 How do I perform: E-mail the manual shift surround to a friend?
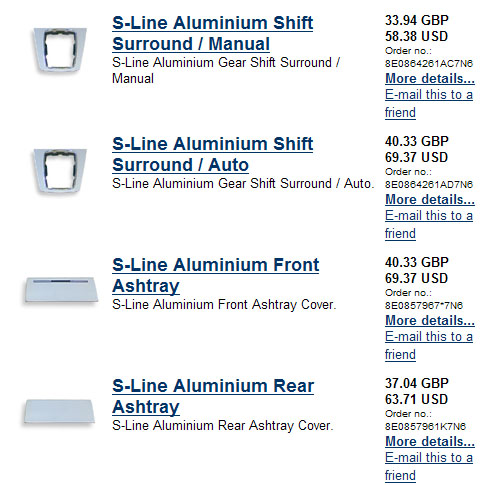[429, 103]
